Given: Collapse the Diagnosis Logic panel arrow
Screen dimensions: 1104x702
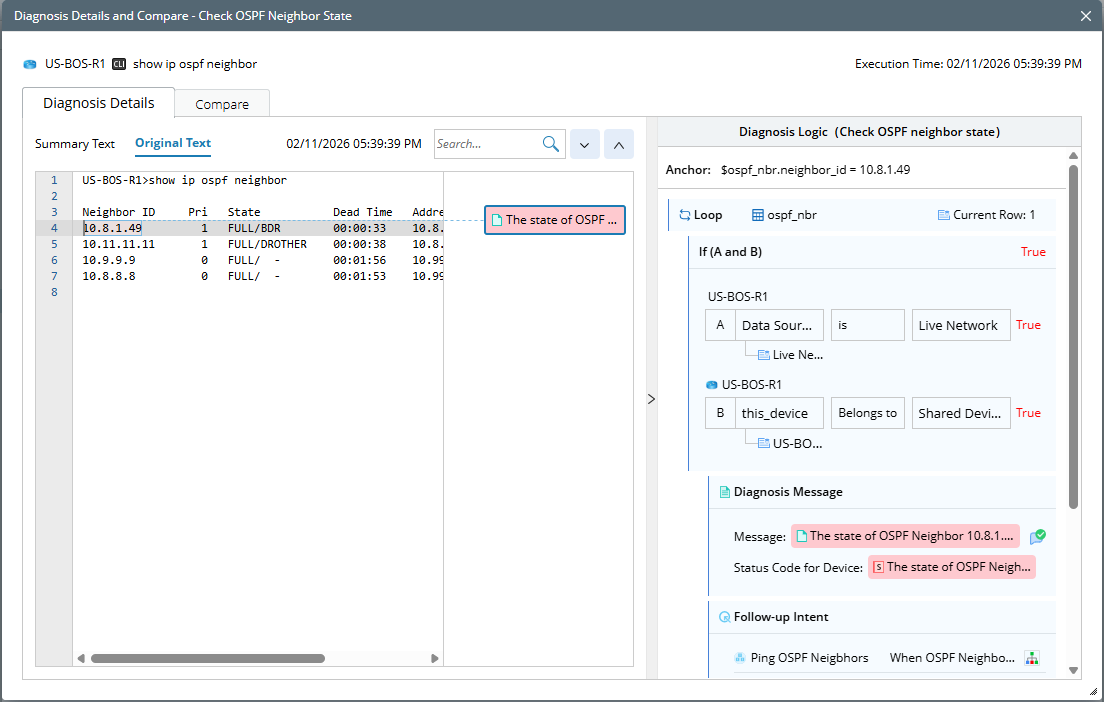Looking at the screenshot, I should click(x=652, y=399).
